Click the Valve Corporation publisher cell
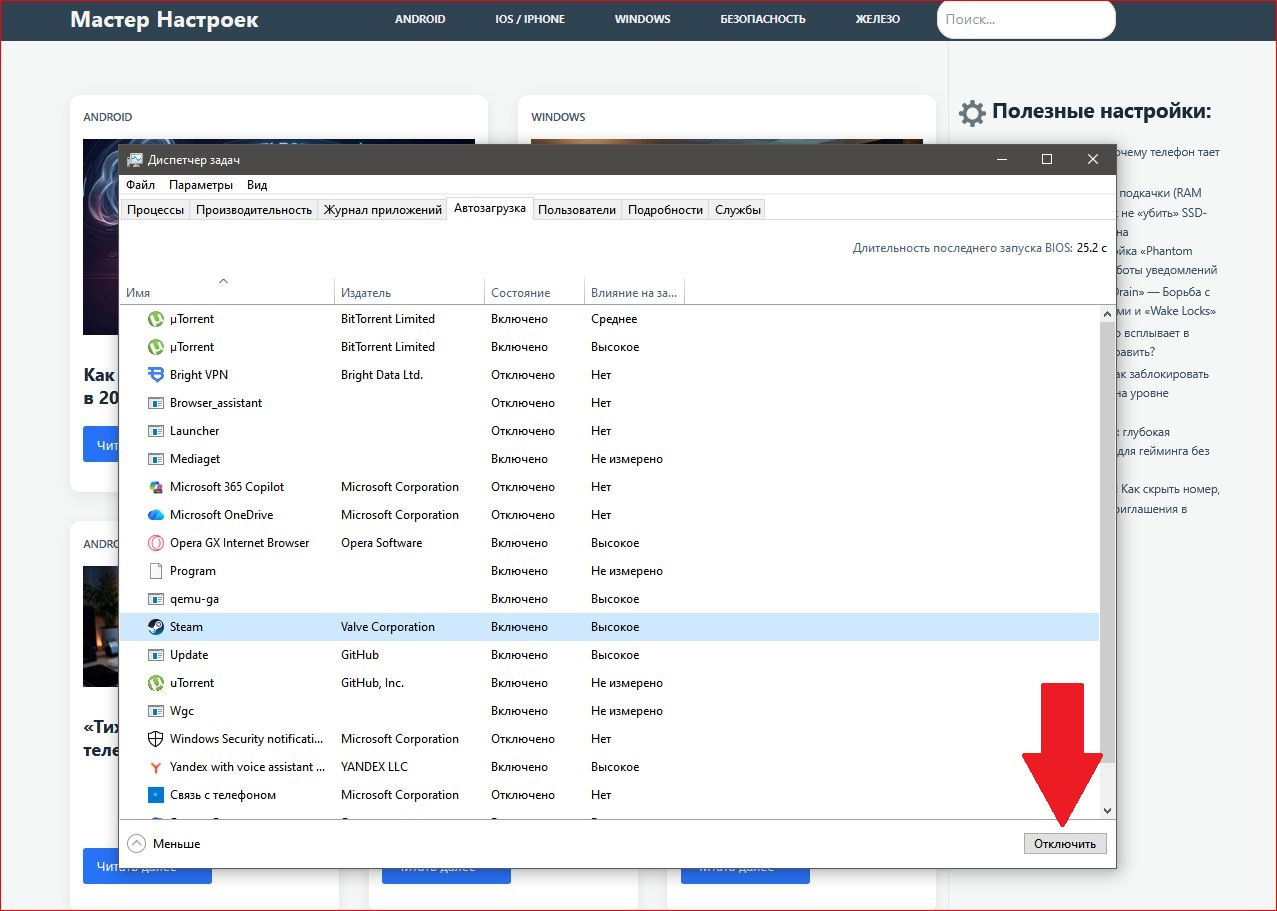Image resolution: width=1277 pixels, height=911 pixels. pos(388,627)
